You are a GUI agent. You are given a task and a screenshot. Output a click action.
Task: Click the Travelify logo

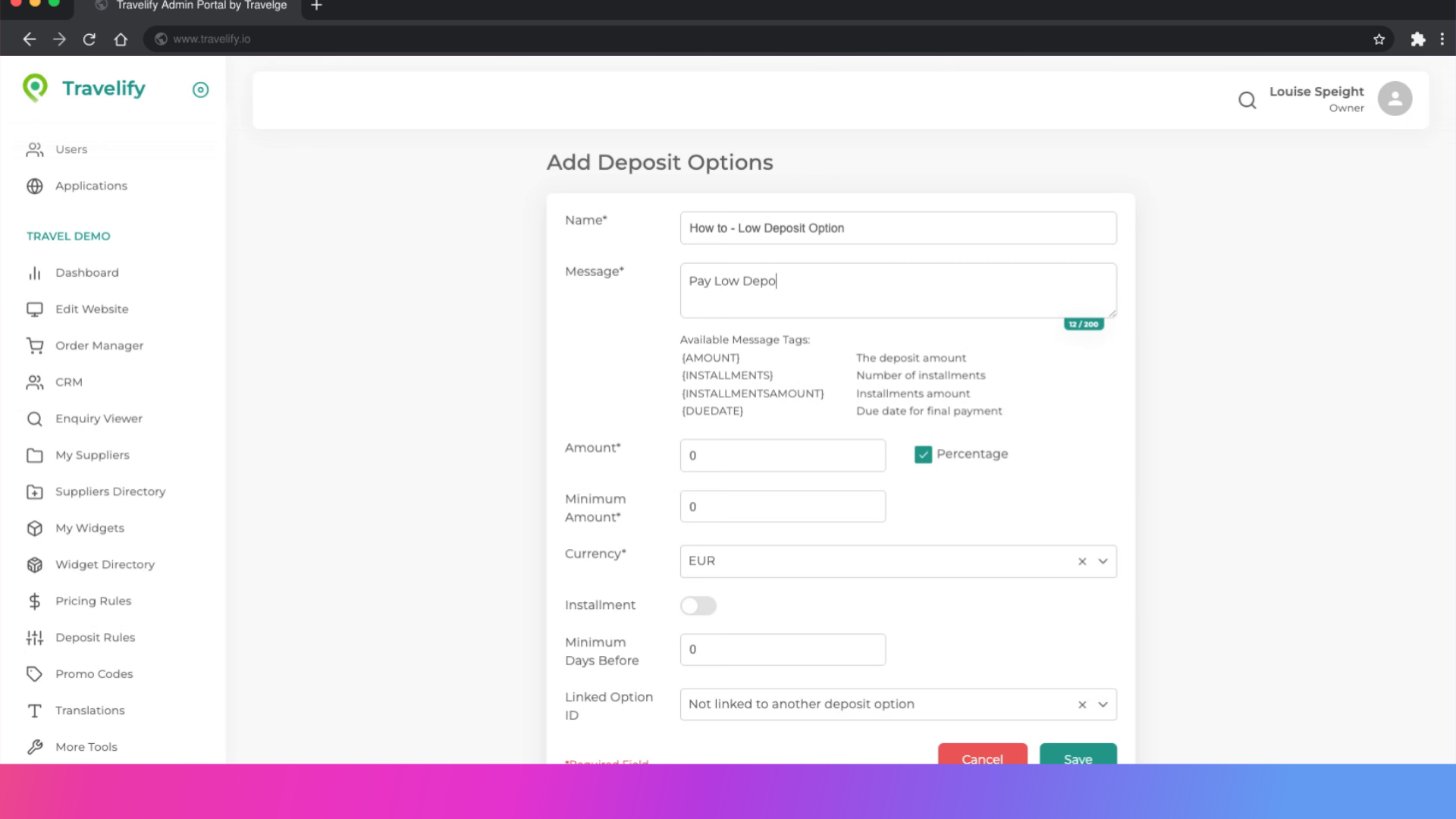click(x=83, y=89)
